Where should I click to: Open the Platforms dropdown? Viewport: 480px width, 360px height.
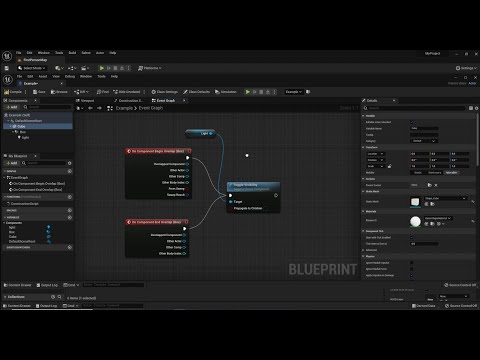point(150,68)
